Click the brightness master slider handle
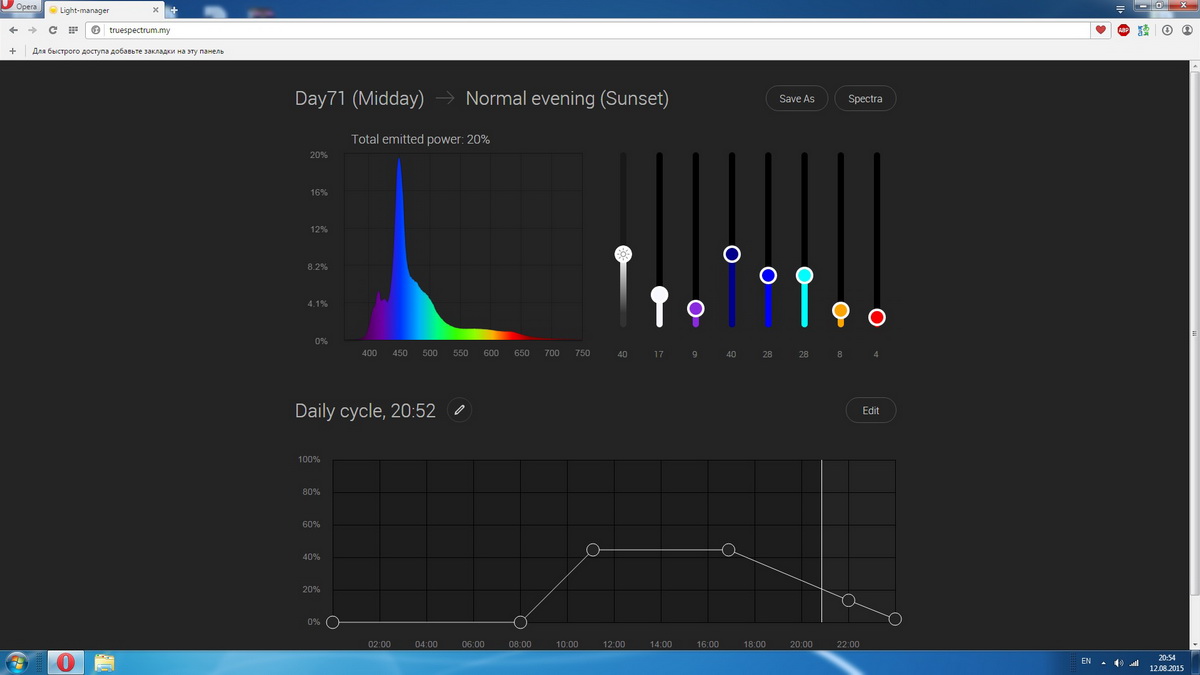The width and height of the screenshot is (1200, 675). tap(623, 254)
